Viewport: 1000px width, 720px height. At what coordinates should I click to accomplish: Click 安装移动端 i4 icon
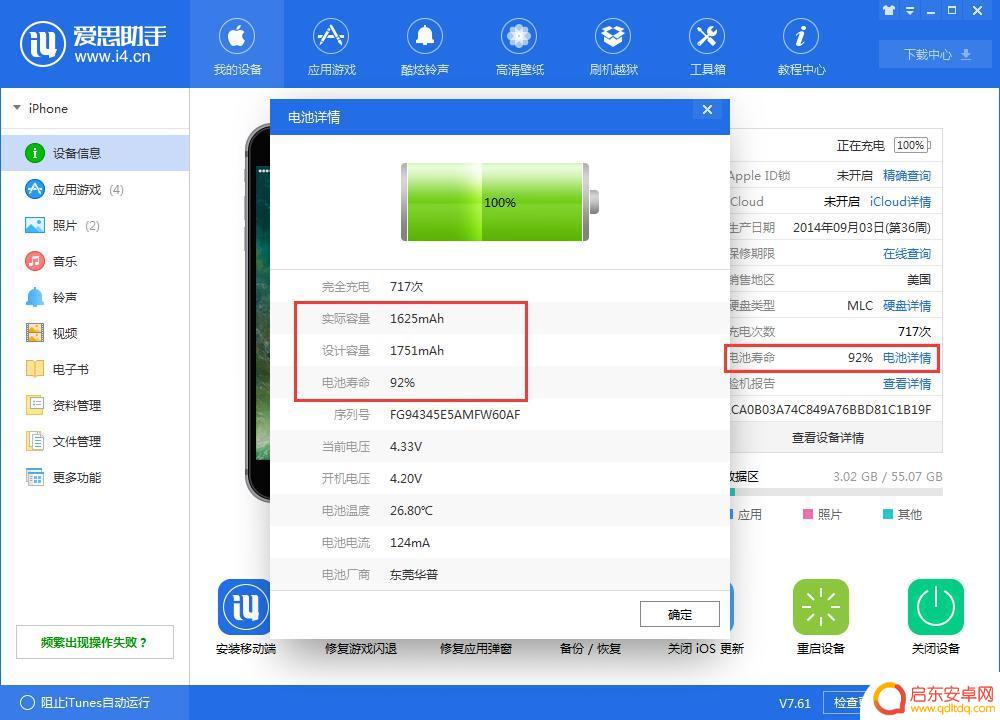click(245, 606)
